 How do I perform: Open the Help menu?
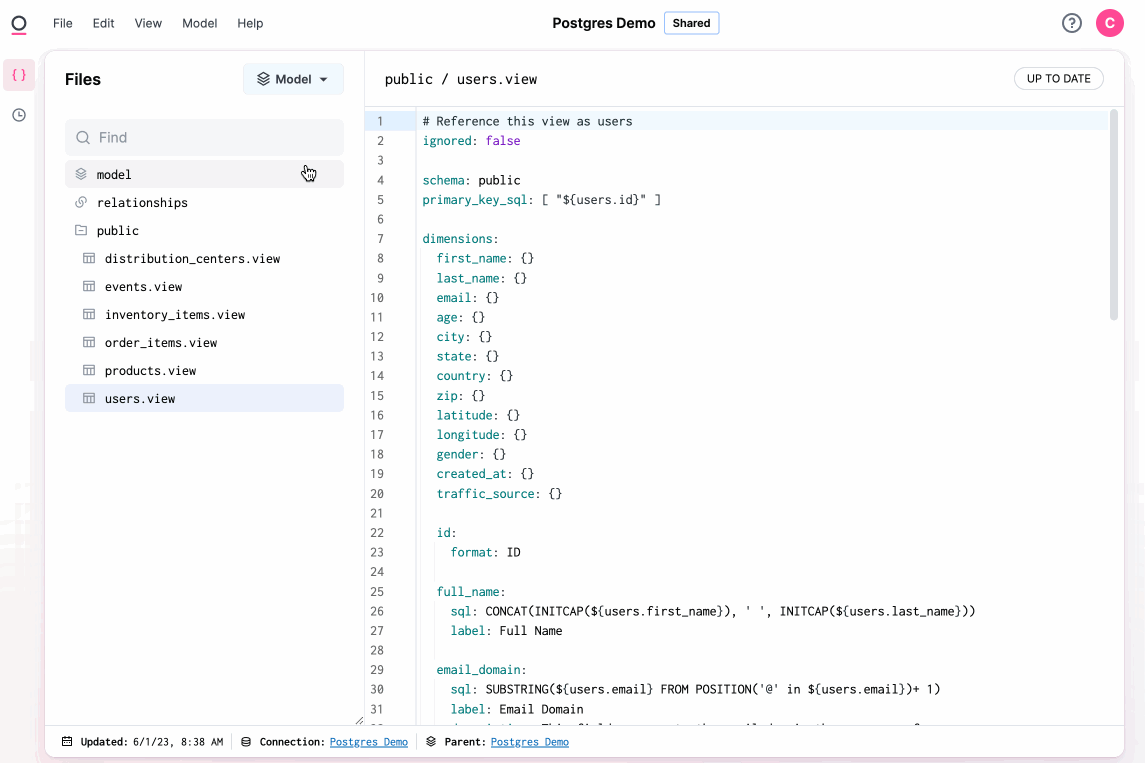pyautogui.click(x=250, y=23)
